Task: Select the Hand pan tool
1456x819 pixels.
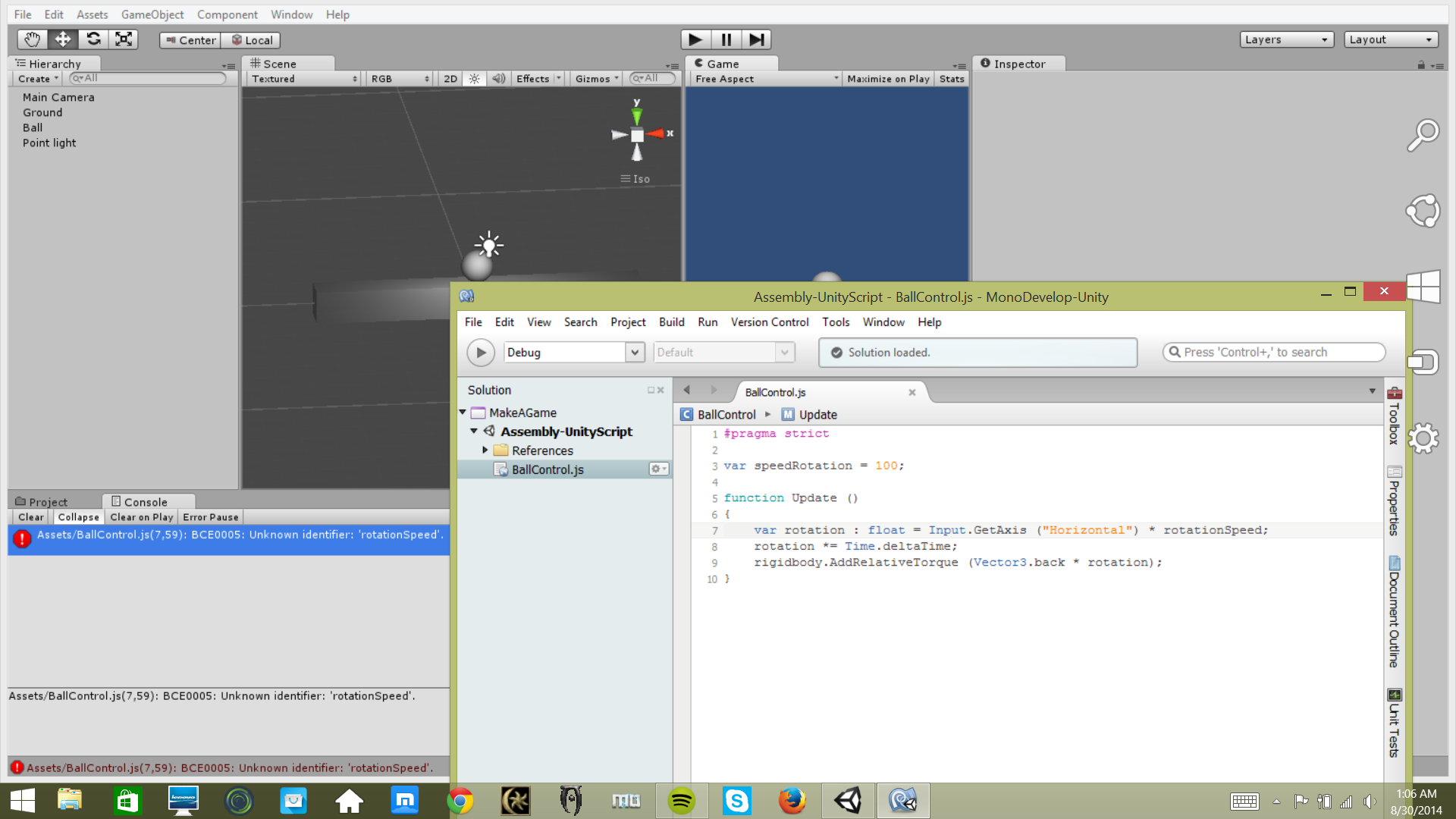Action: [31, 39]
